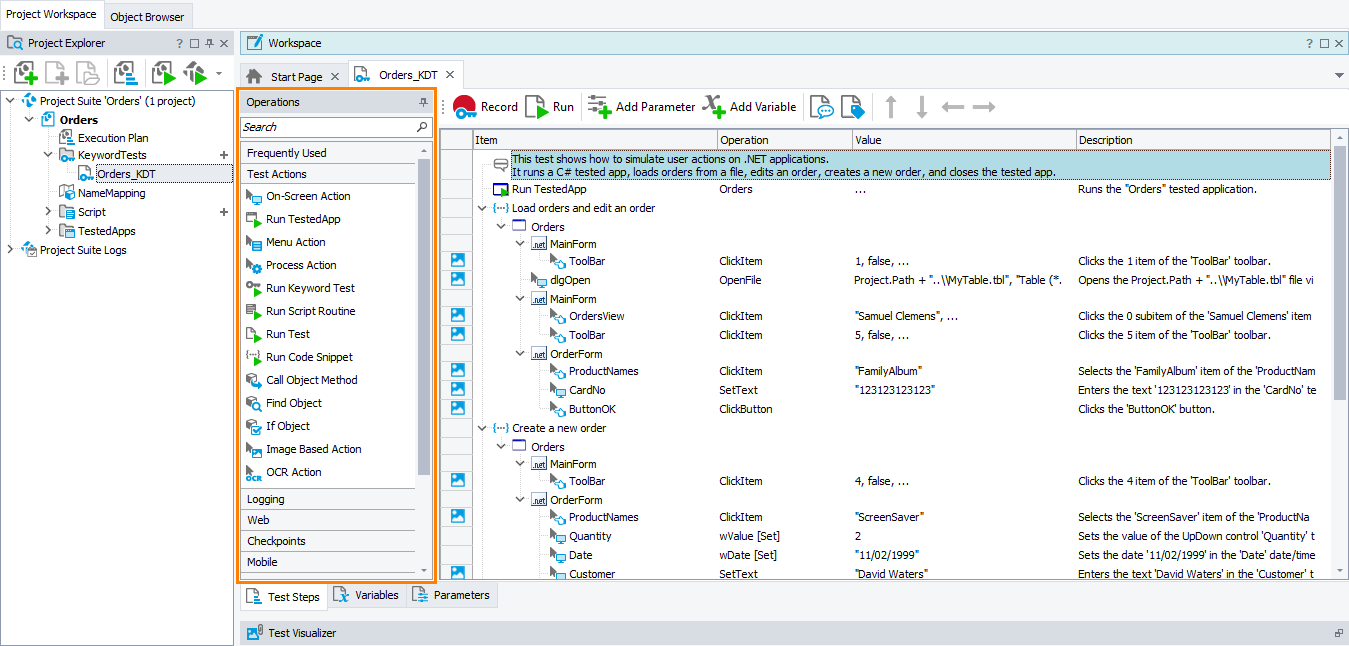Select the NameMapping item in Project Explorer
The width and height of the screenshot is (1349, 646).
click(x=111, y=193)
